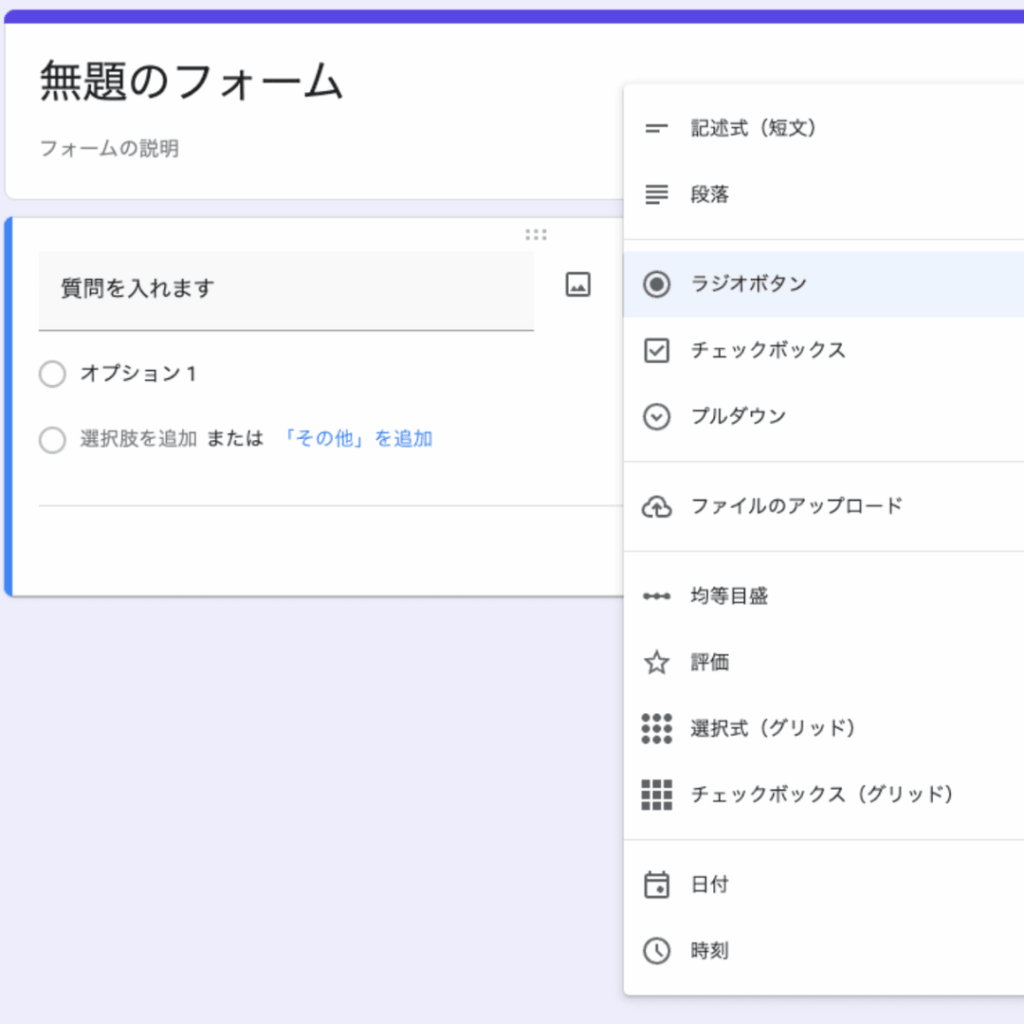The image size is (1024, 1024).
Task: Choose チェックボックス question type
Action: (824, 350)
